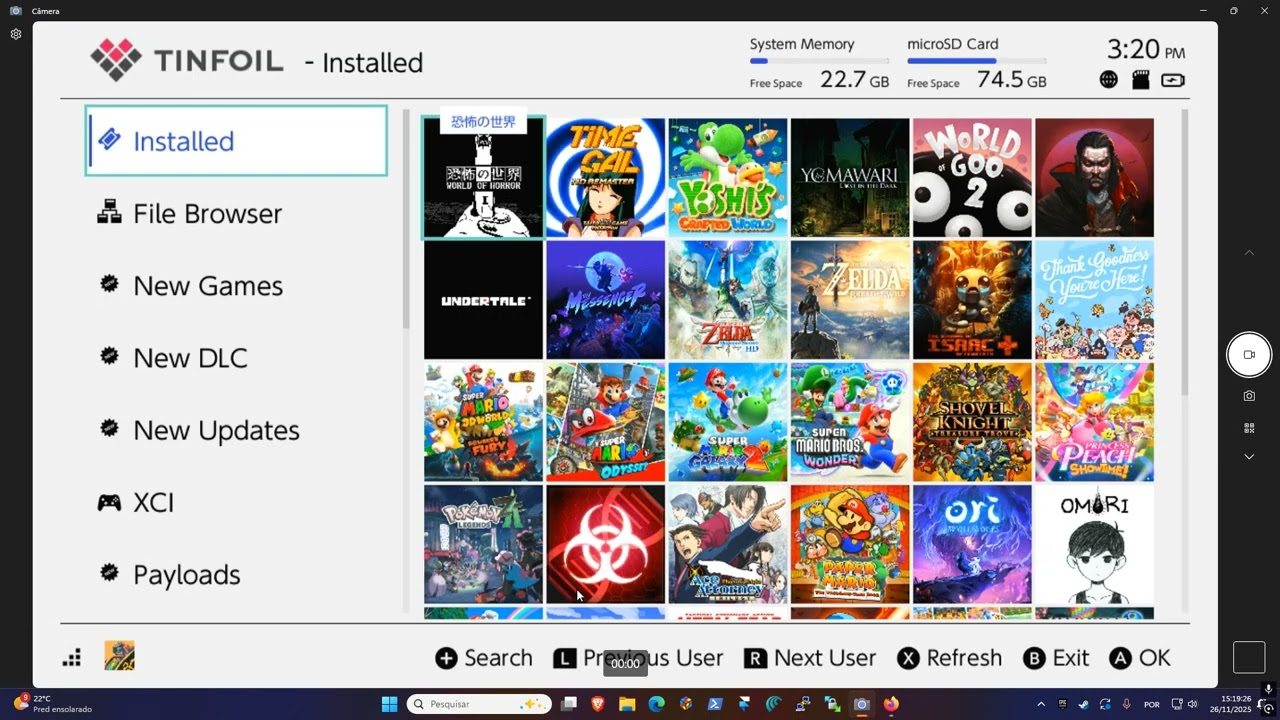Viewport: 1280px width, 720px height.
Task: Select Super Mario Bros. Wonder tile
Action: (850, 422)
